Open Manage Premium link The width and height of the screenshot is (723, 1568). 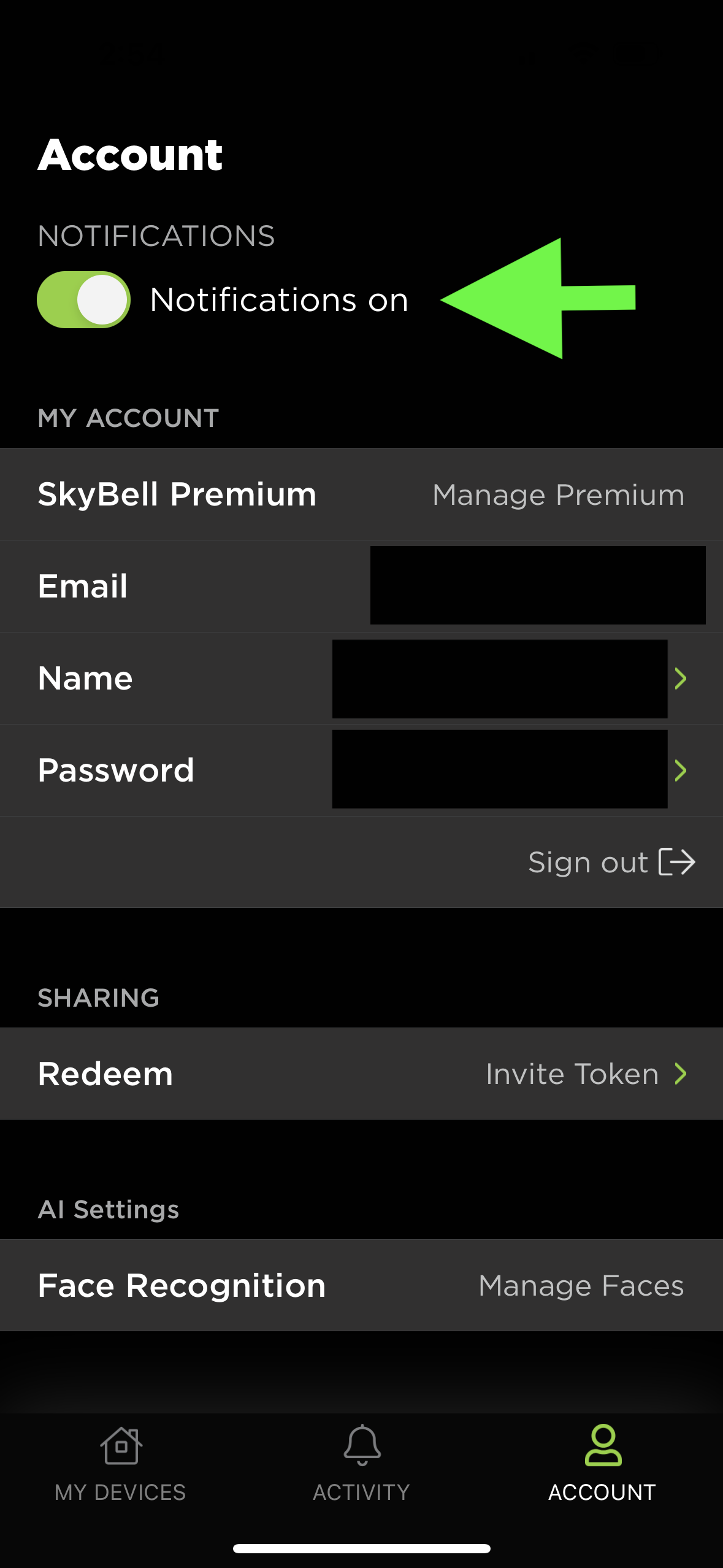coord(558,494)
